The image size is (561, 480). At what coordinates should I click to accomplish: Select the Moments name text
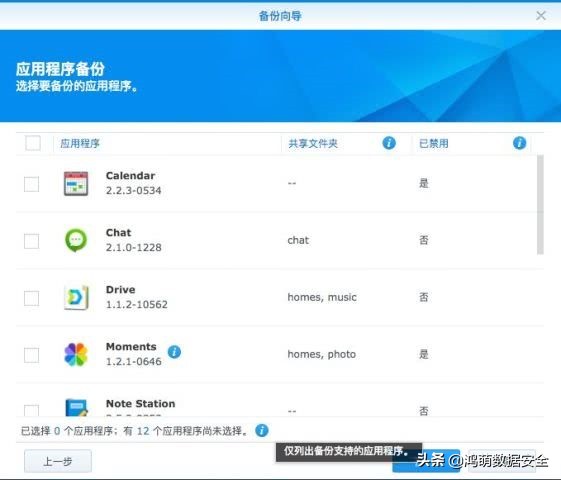pos(131,347)
